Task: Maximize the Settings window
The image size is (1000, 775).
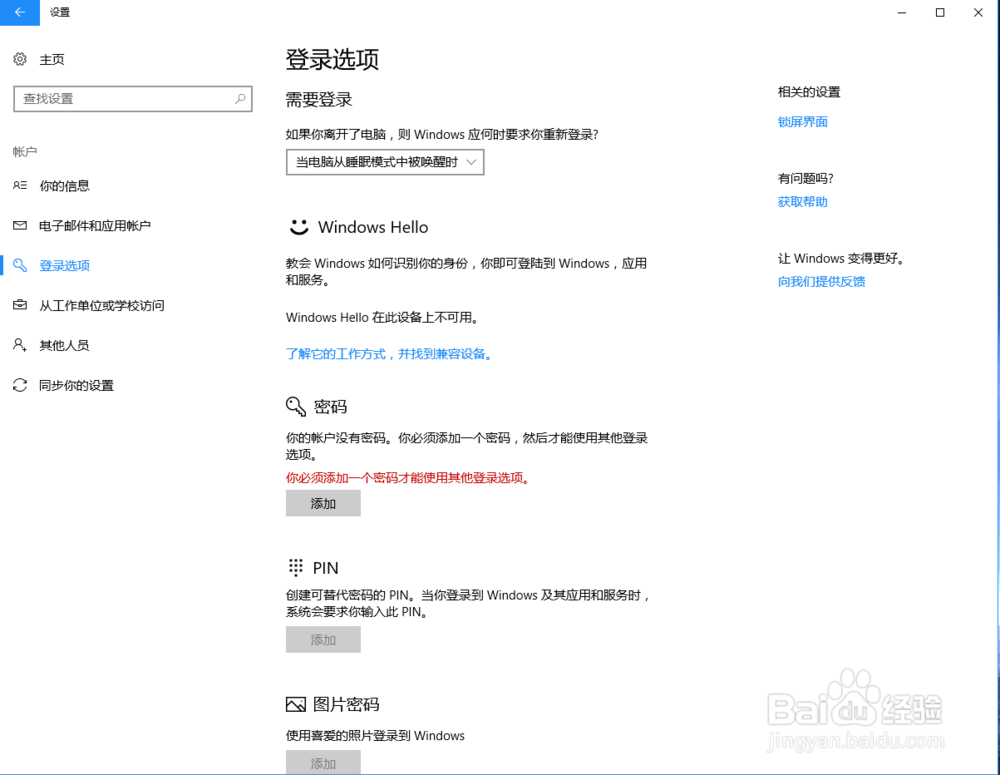Action: click(940, 12)
